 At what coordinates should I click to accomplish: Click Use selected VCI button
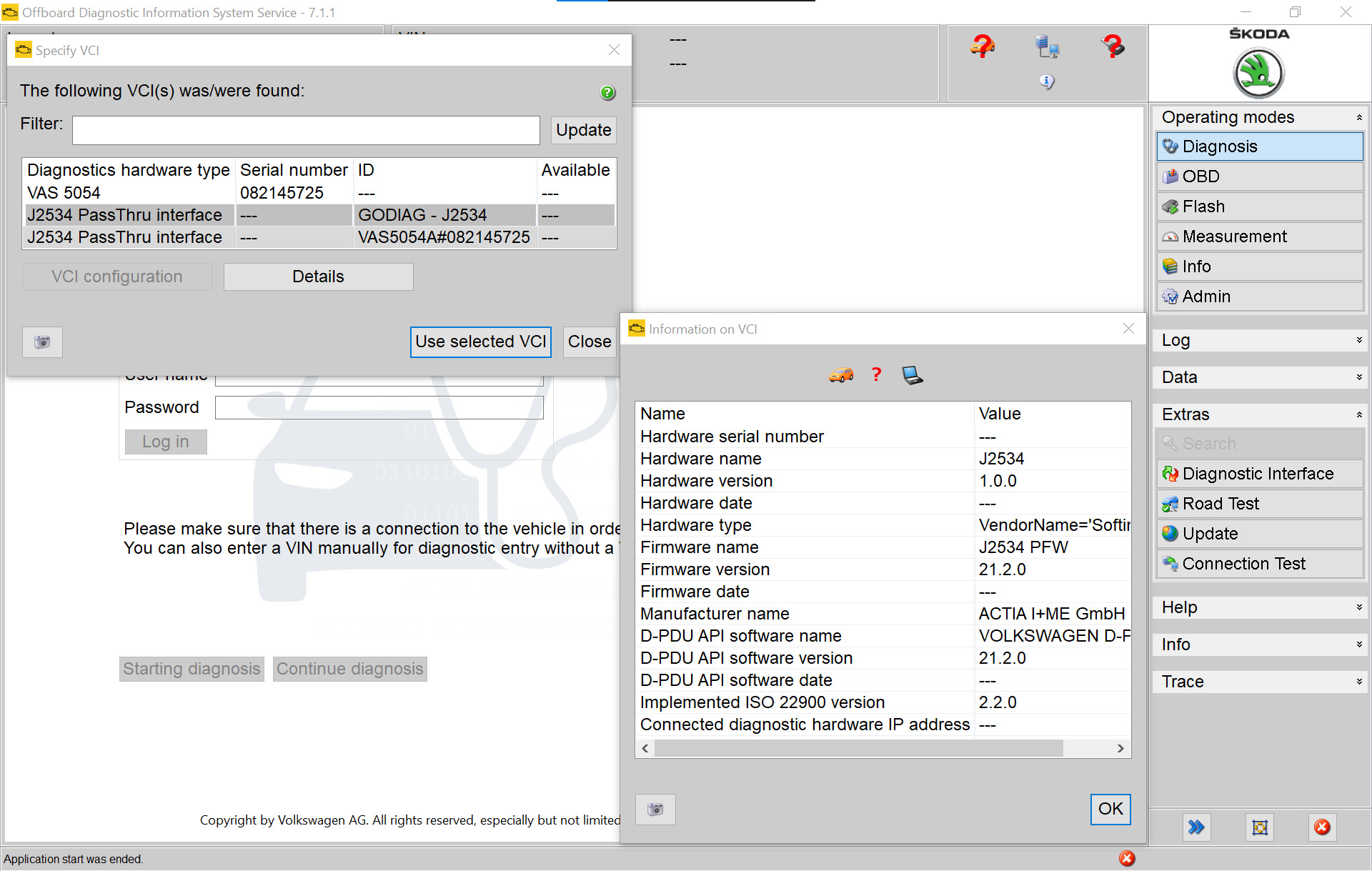pyautogui.click(x=481, y=342)
